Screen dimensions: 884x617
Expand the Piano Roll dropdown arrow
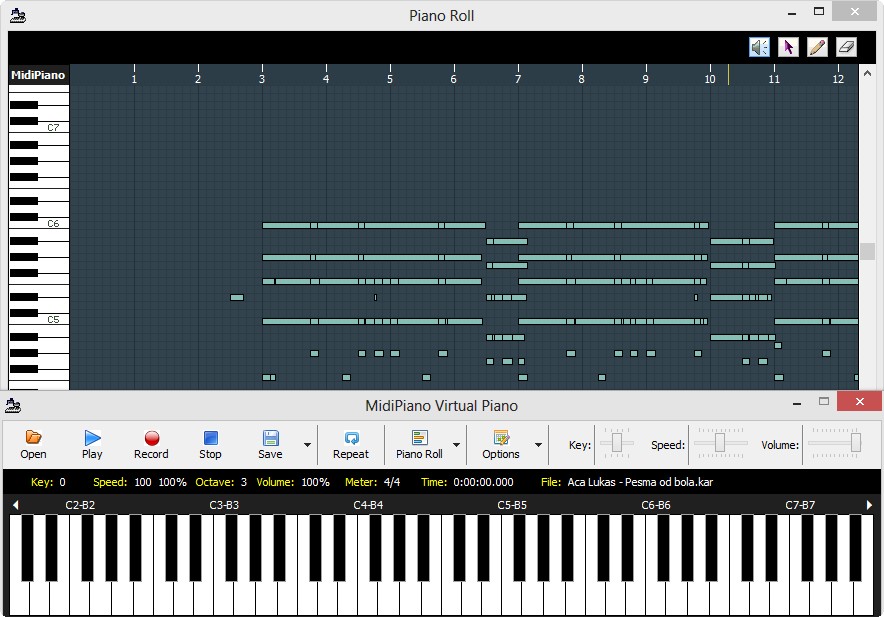pos(456,445)
